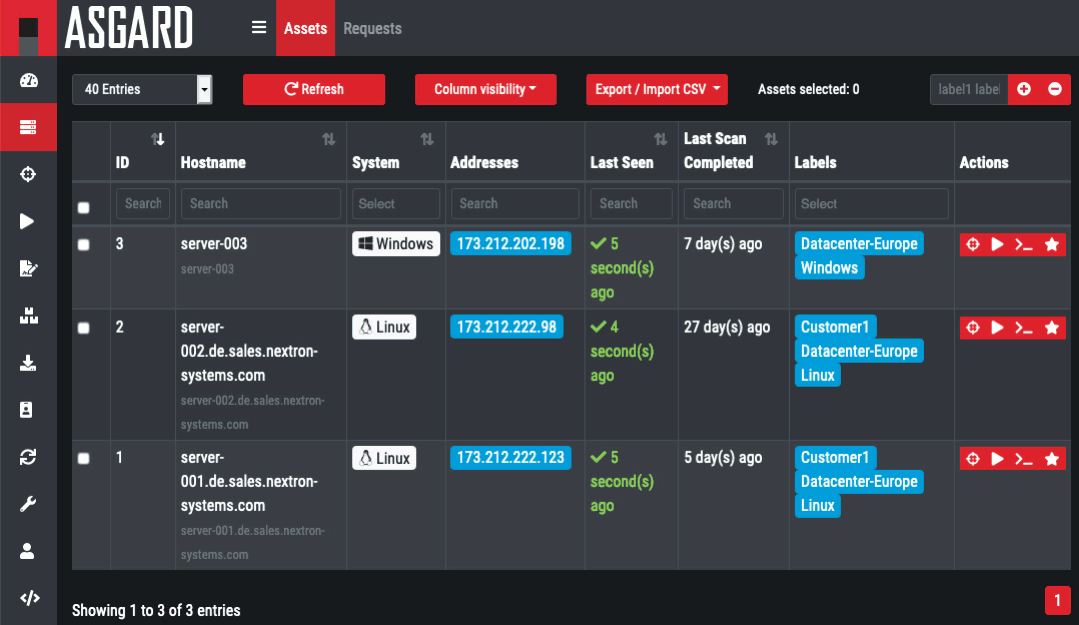
Task: Open the dashboard gauge icon in sidebar
Action: pyautogui.click(x=28, y=81)
